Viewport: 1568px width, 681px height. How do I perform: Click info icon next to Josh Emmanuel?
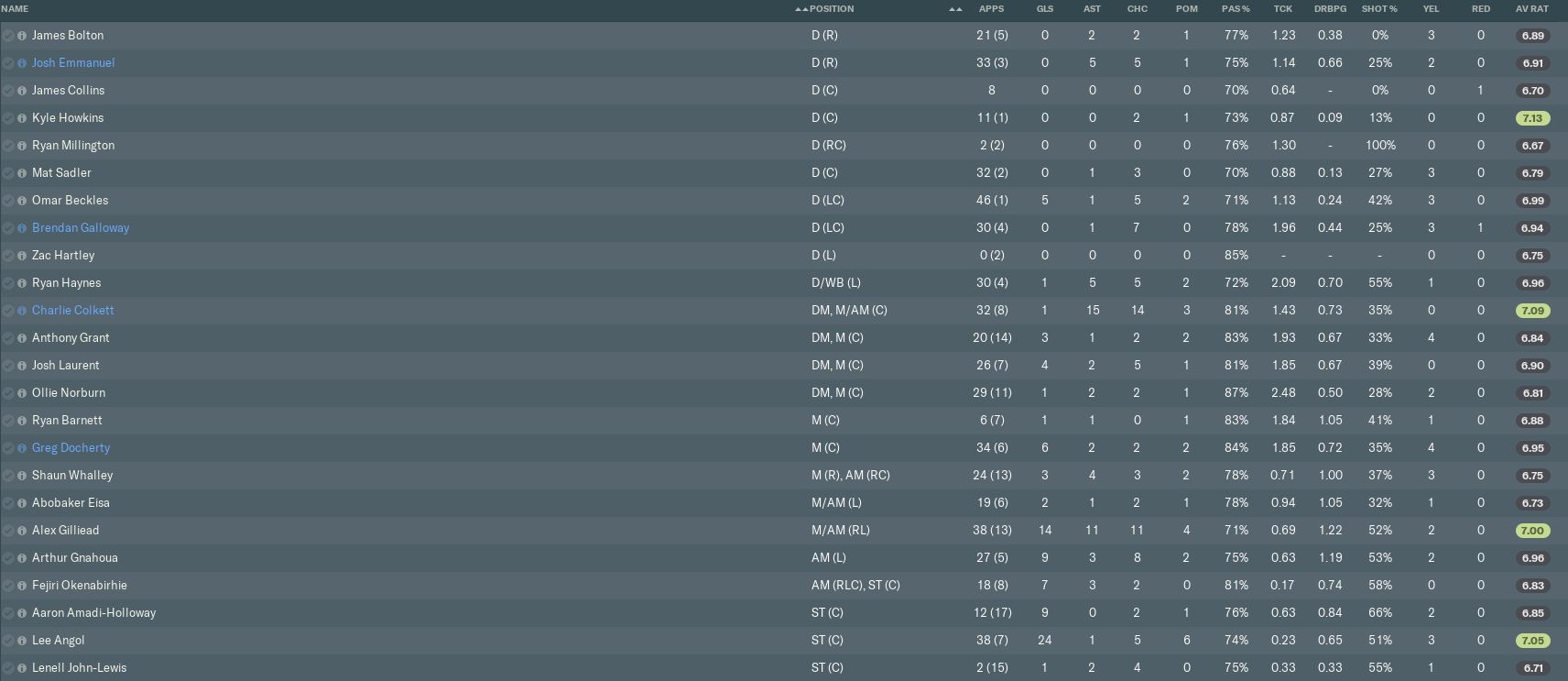(22, 63)
